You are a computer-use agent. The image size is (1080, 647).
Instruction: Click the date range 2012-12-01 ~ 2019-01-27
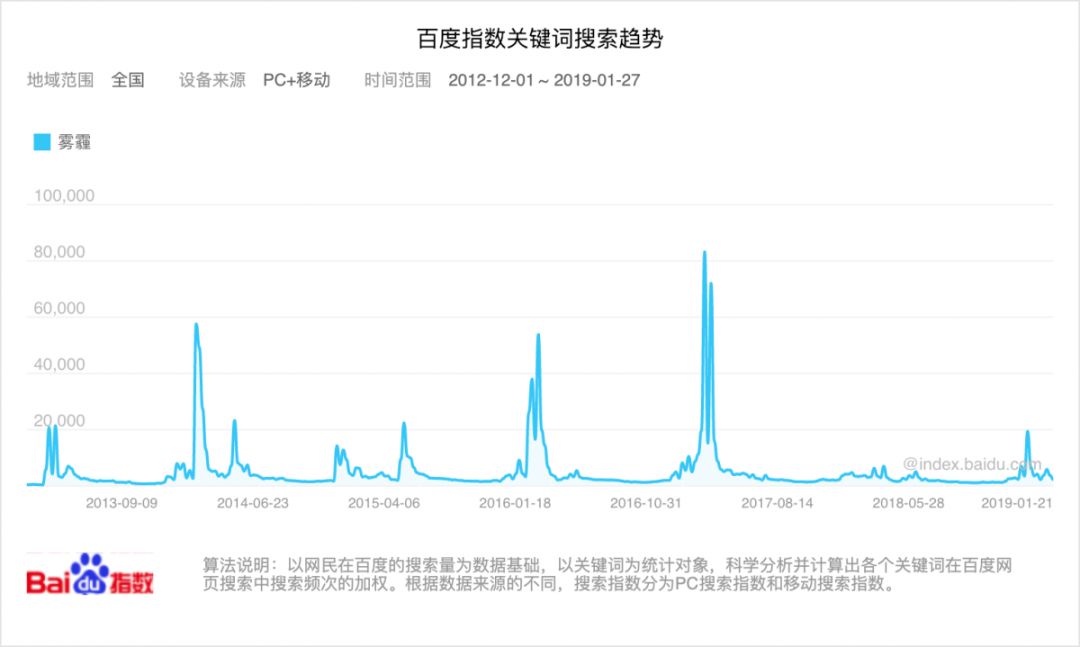tap(544, 80)
